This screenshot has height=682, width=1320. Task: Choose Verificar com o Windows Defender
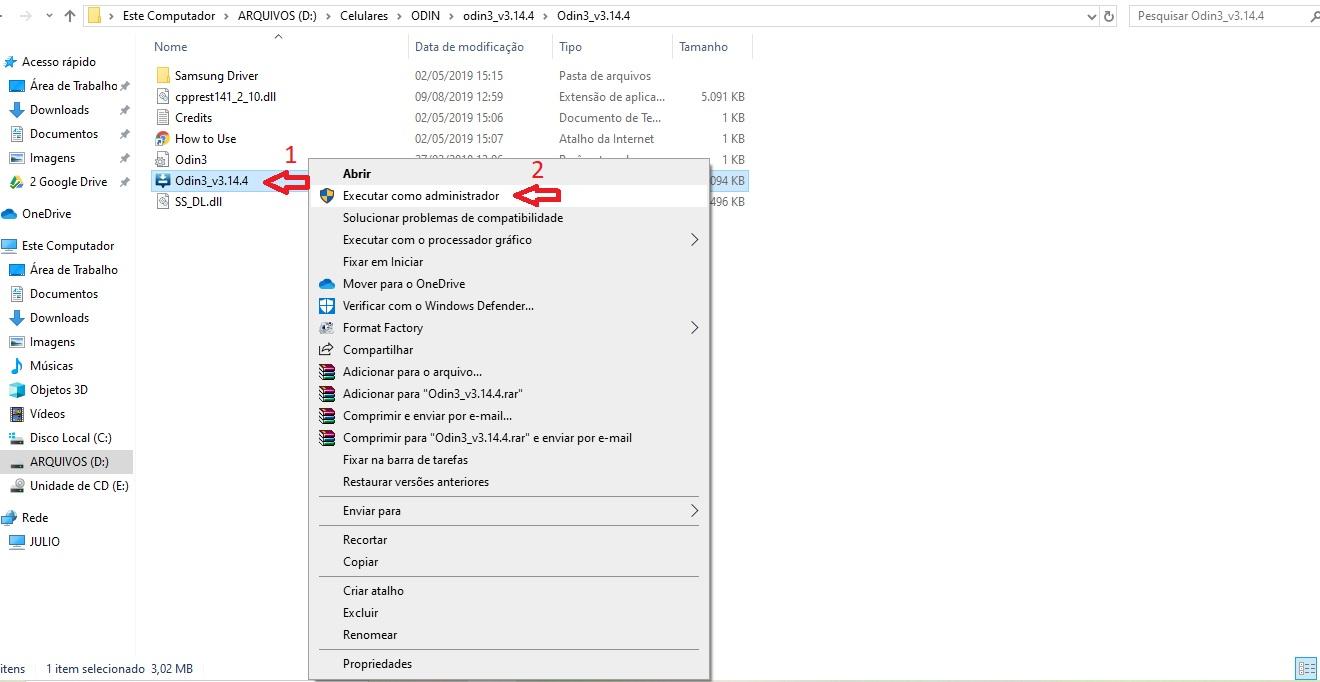tap(509, 306)
